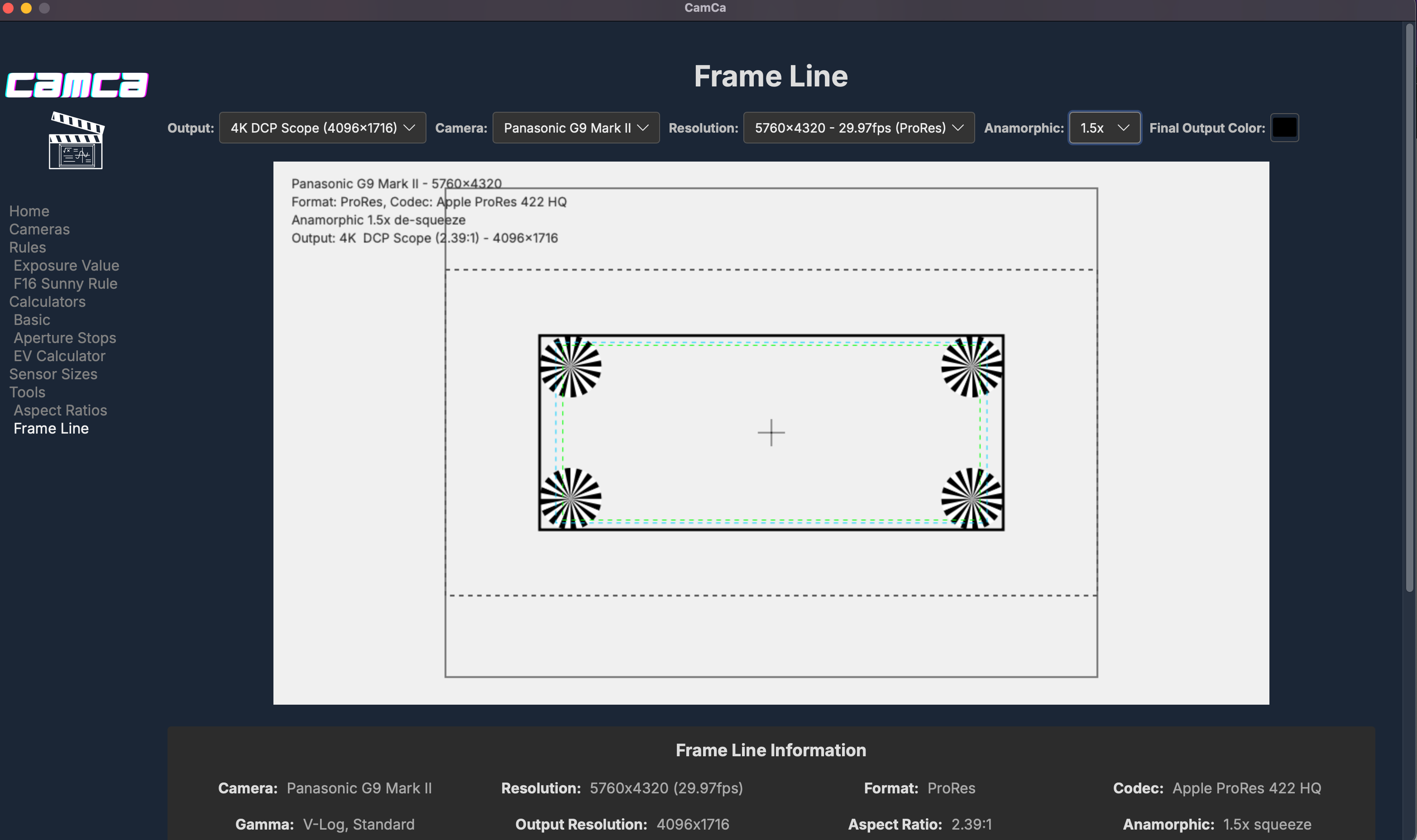Image resolution: width=1417 pixels, height=840 pixels.
Task: Click top-right Siemens star chart
Action: [x=972, y=367]
